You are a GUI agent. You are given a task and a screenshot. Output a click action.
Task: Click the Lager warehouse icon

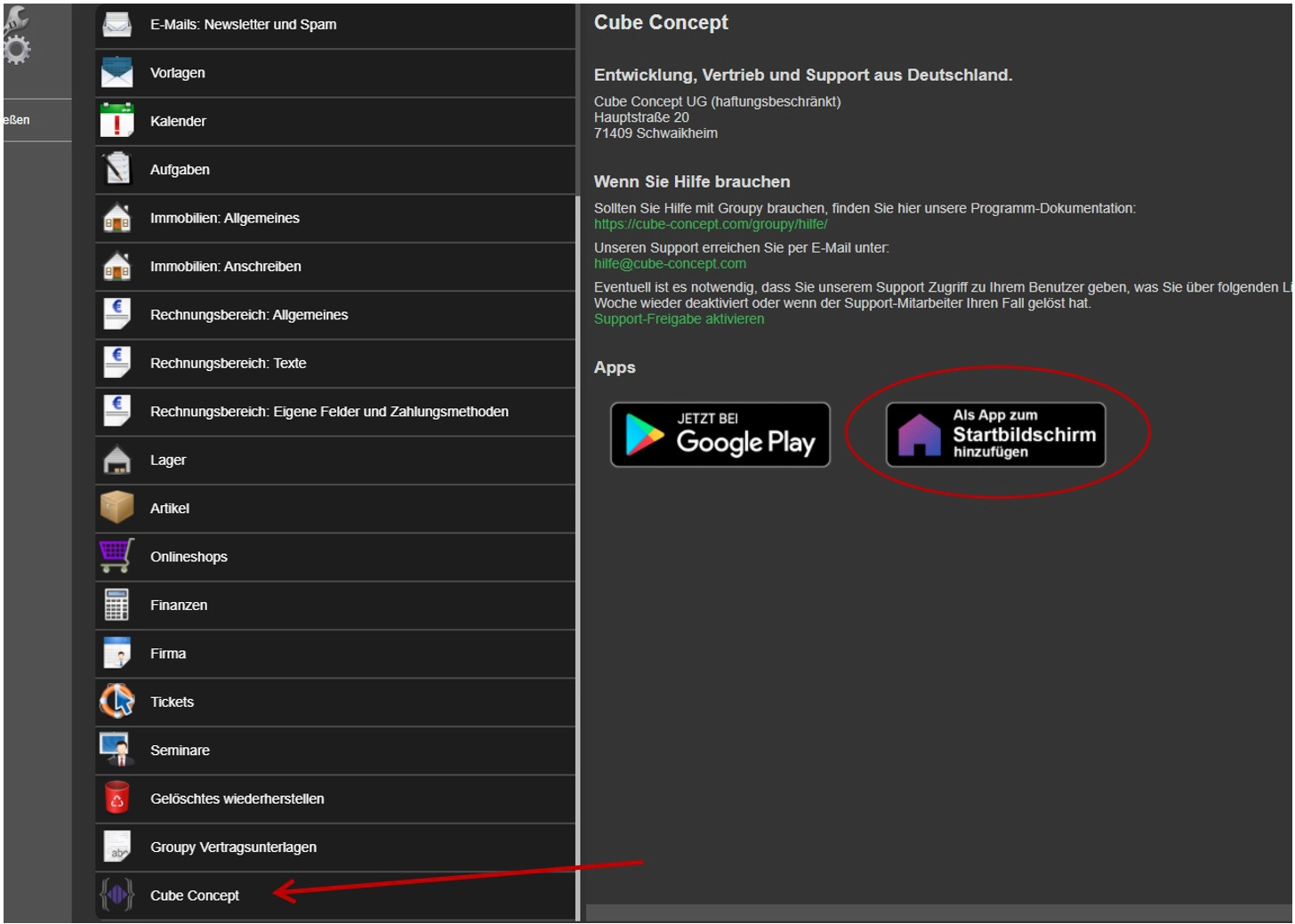pyautogui.click(x=117, y=460)
